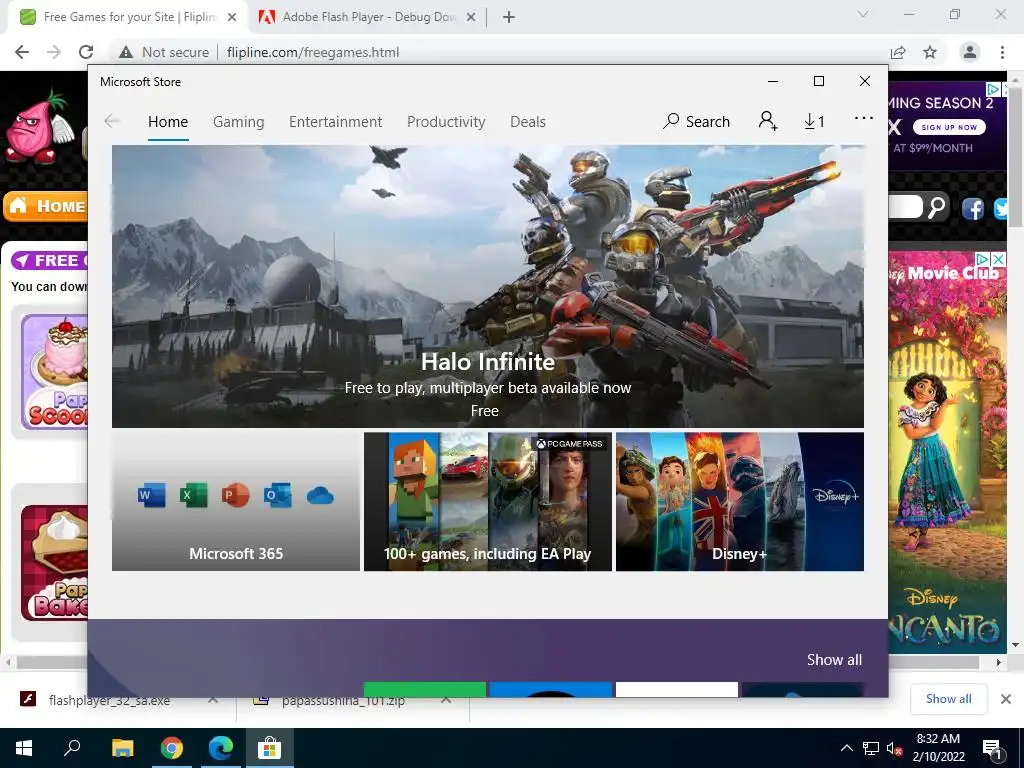Click the Microsoft Store taskbar icon
The width and height of the screenshot is (1024, 768).
[x=269, y=748]
